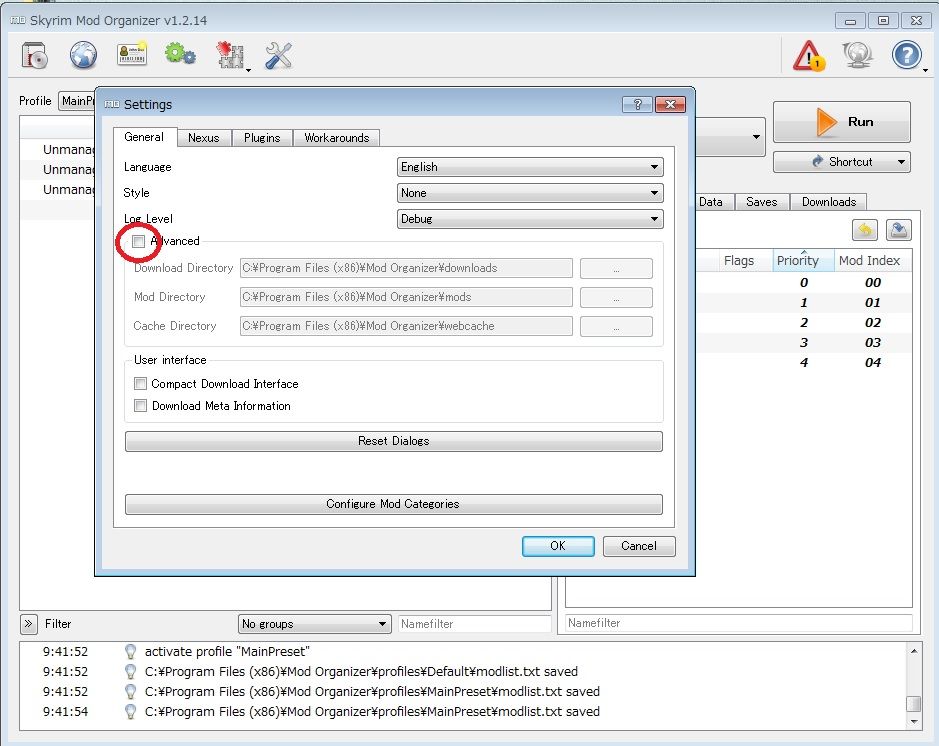The image size is (939, 746).
Task: Click the Mod Directory path field
Action: click(406, 297)
